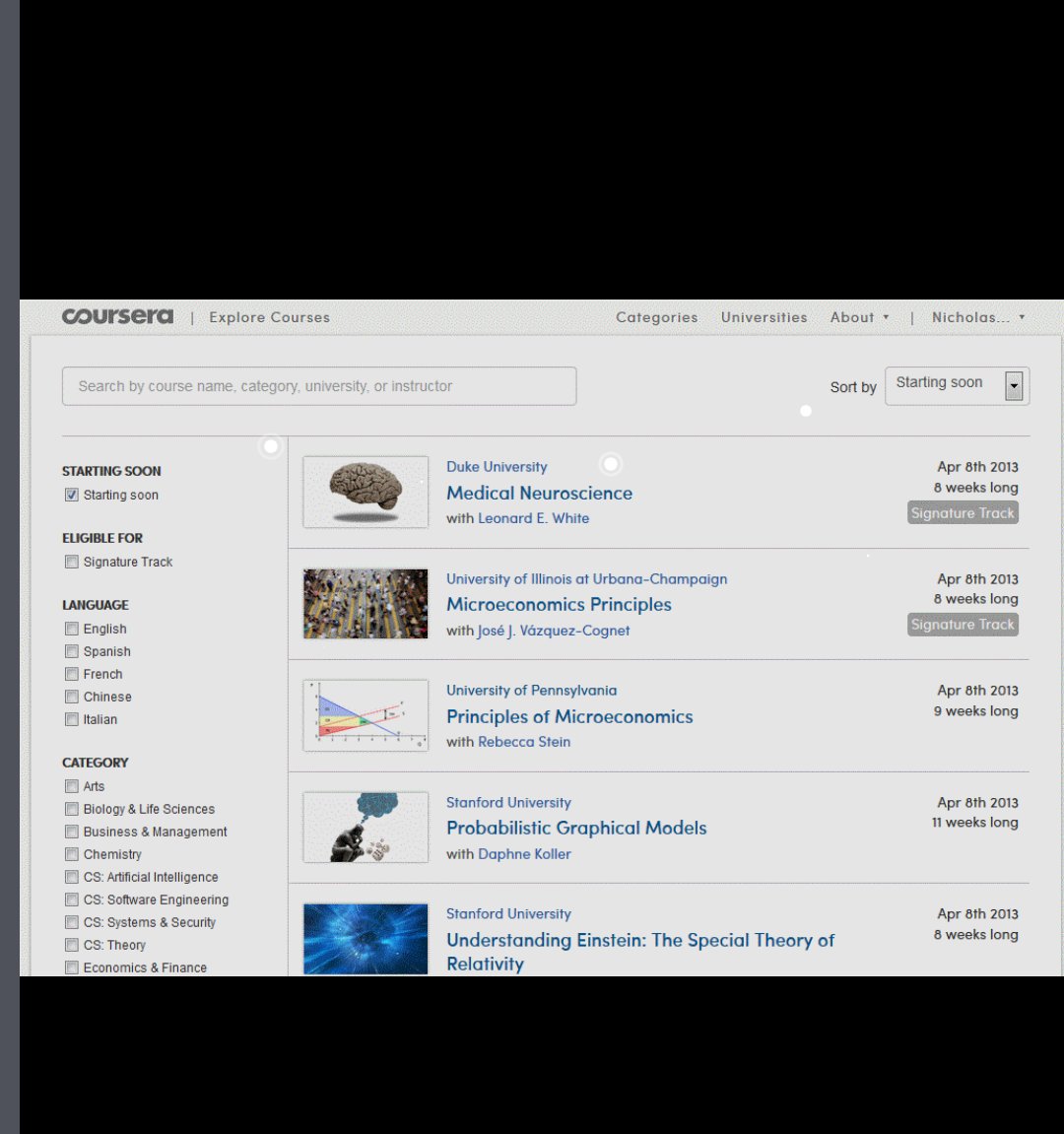Focus the course search field

[x=319, y=386]
